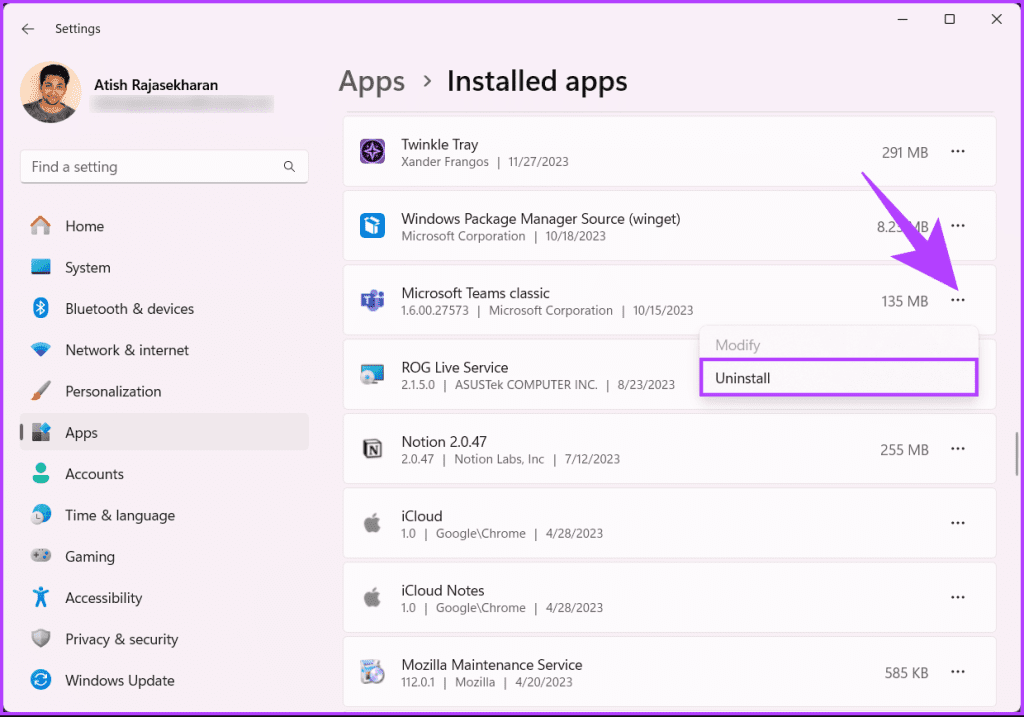Image resolution: width=1024 pixels, height=717 pixels.
Task: Open more options for Notion 2.0.47
Action: point(957,449)
